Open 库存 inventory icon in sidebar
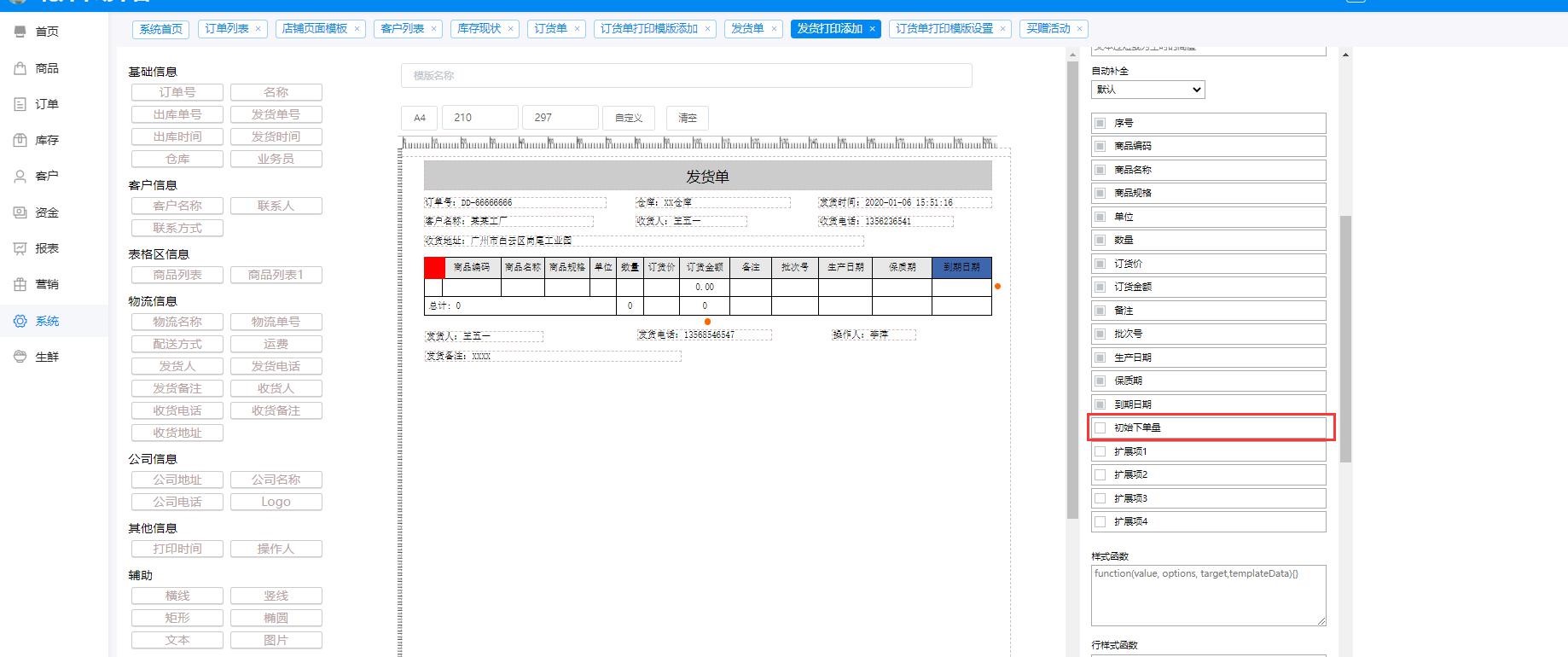This screenshot has height=657, width=1568. [x=20, y=140]
